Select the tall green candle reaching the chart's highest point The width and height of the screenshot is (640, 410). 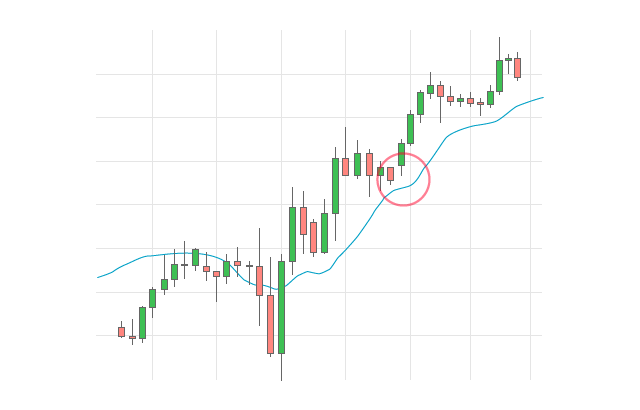499,76
